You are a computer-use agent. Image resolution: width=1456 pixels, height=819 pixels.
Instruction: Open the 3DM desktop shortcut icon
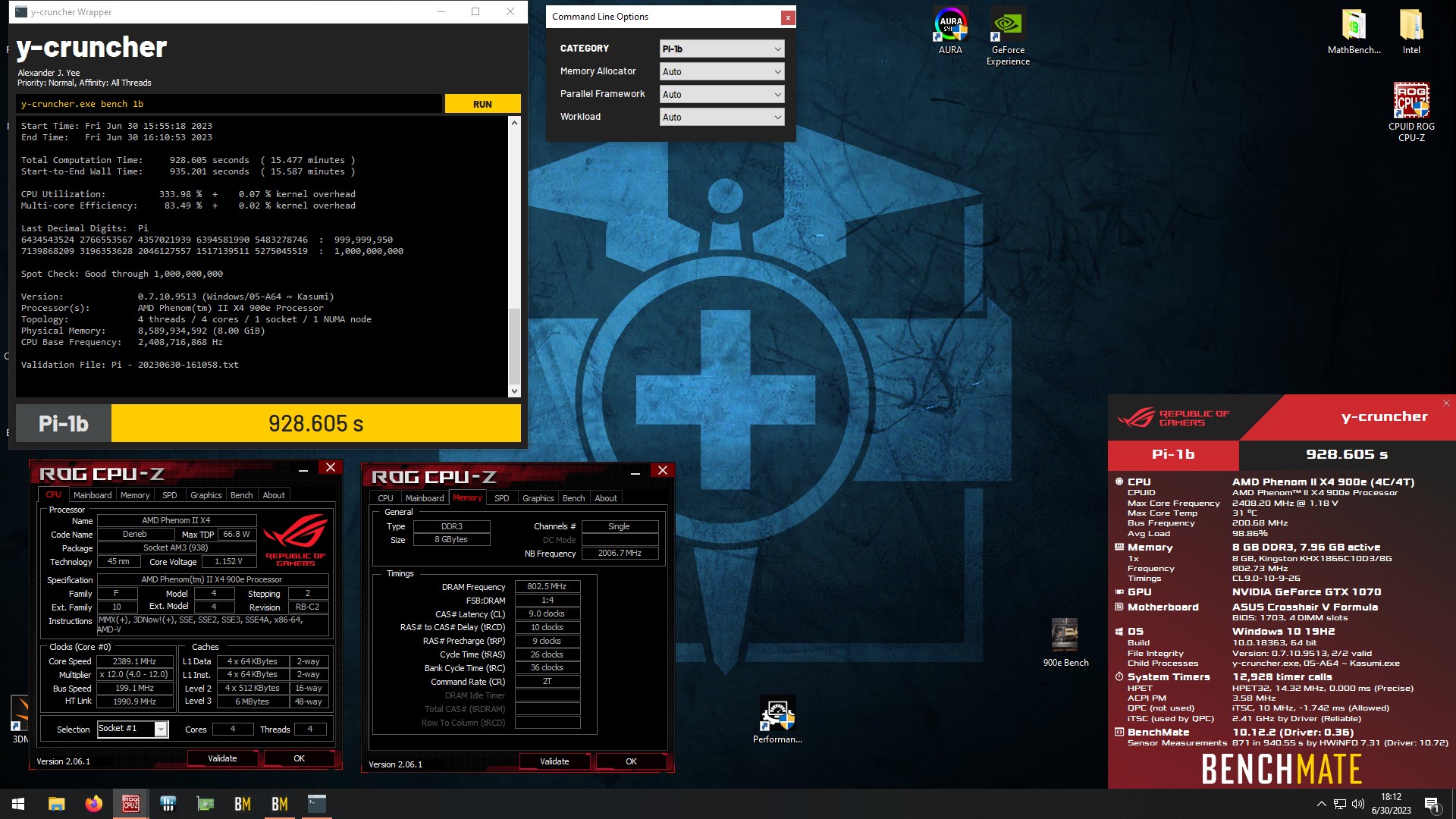tap(20, 719)
